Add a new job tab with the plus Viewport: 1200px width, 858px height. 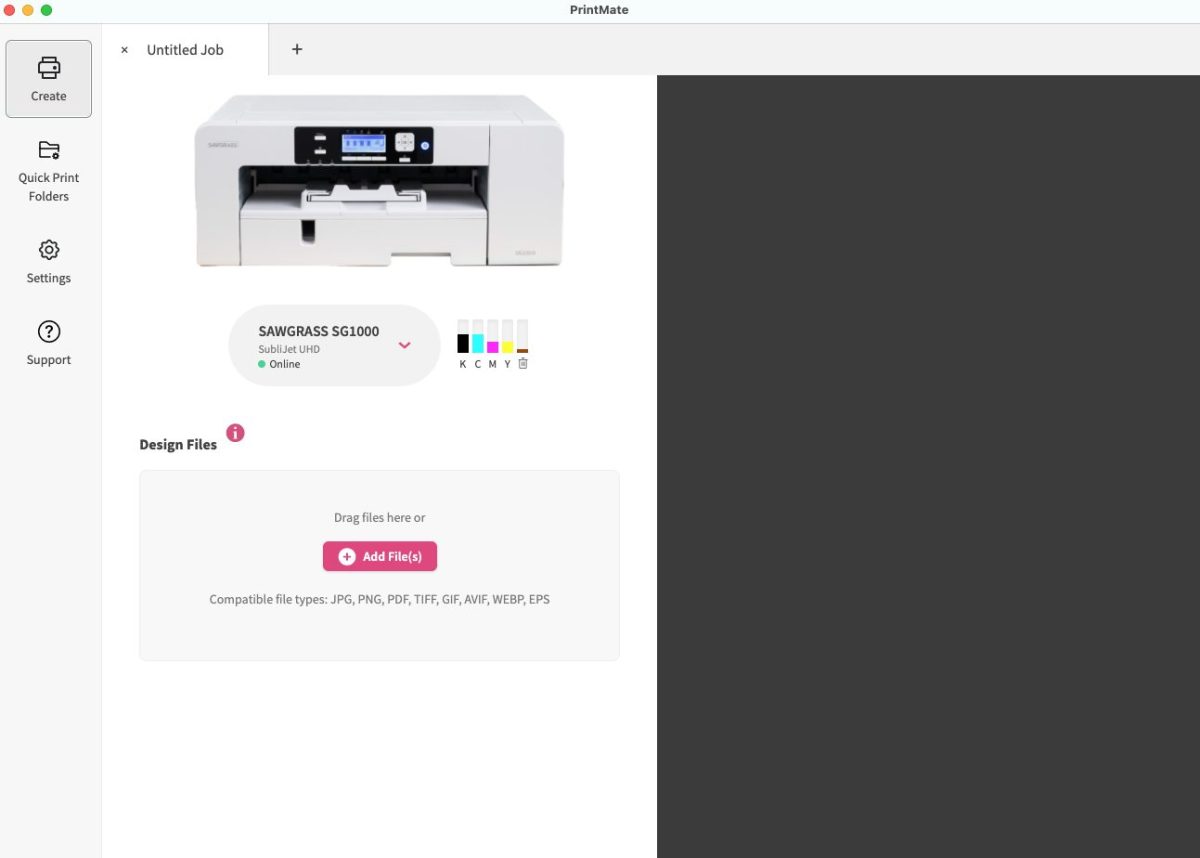click(297, 49)
